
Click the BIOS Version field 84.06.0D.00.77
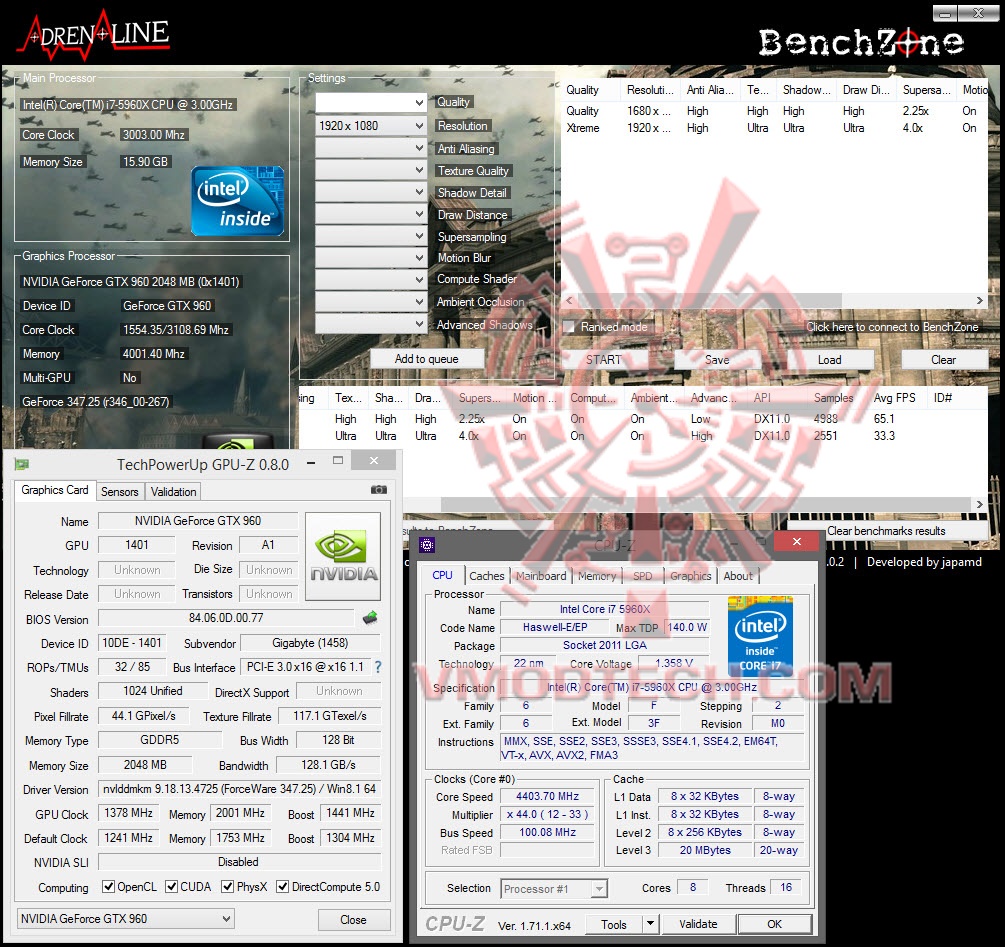coord(226,618)
